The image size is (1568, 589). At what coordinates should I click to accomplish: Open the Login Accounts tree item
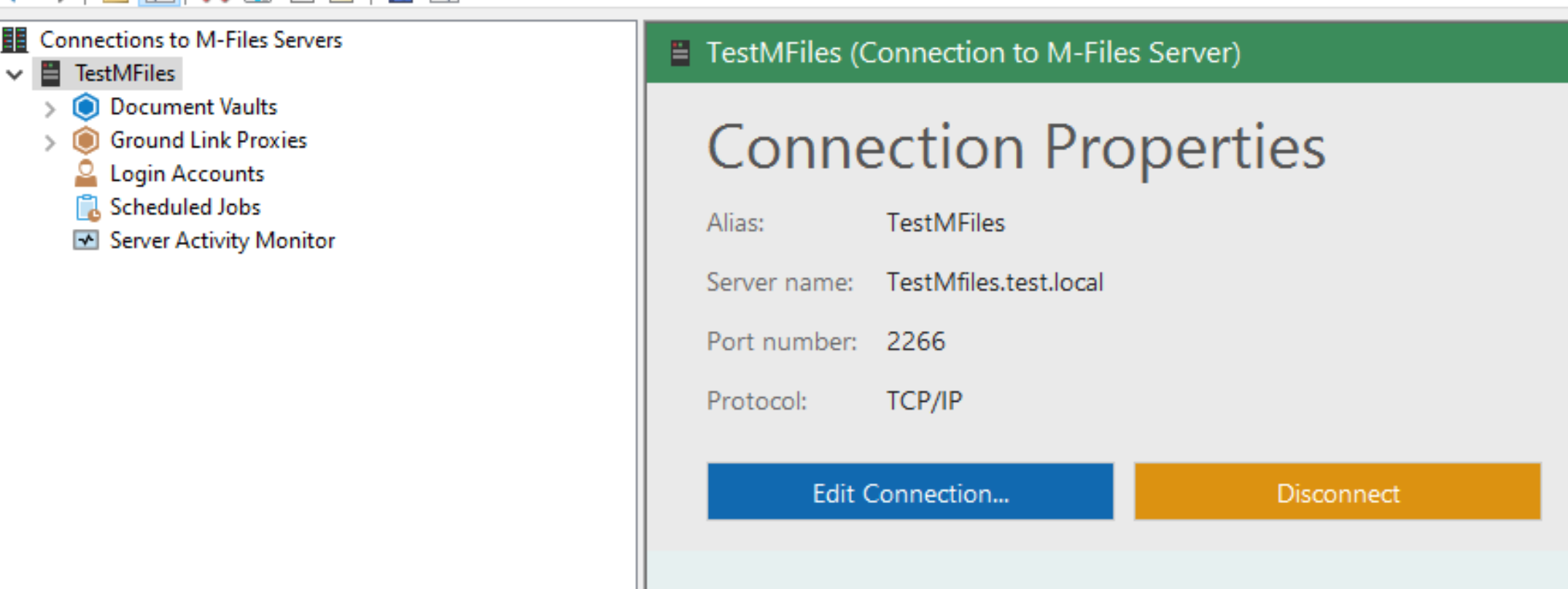click(187, 173)
